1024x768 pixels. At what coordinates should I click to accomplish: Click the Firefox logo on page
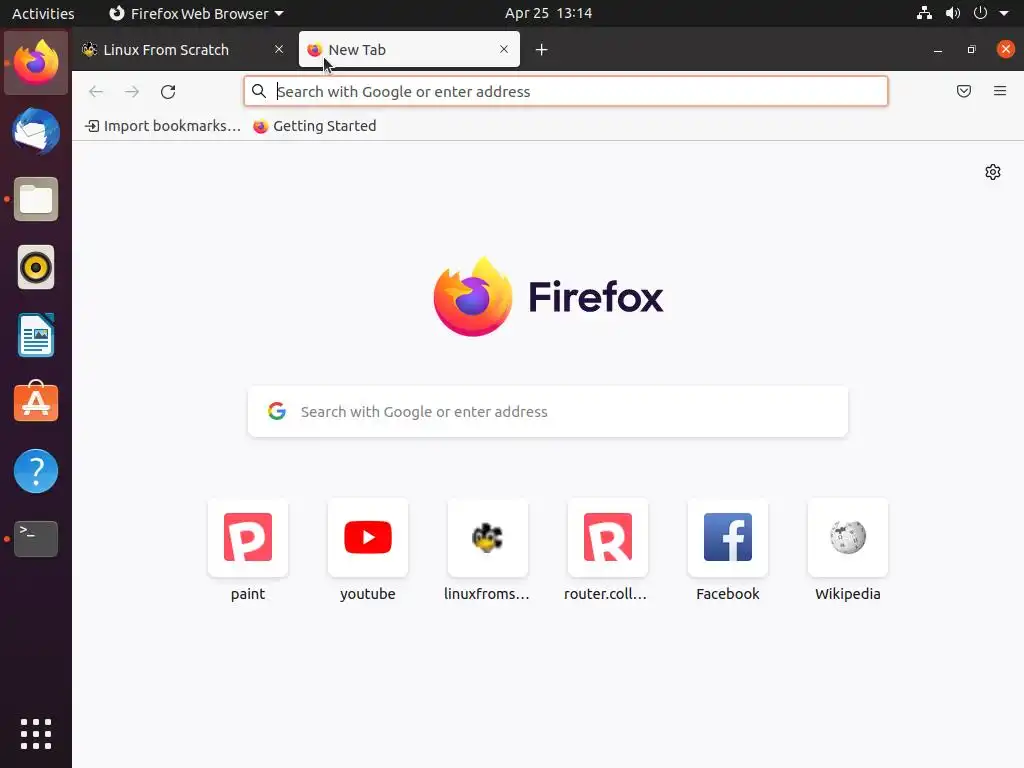pyautogui.click(x=549, y=297)
